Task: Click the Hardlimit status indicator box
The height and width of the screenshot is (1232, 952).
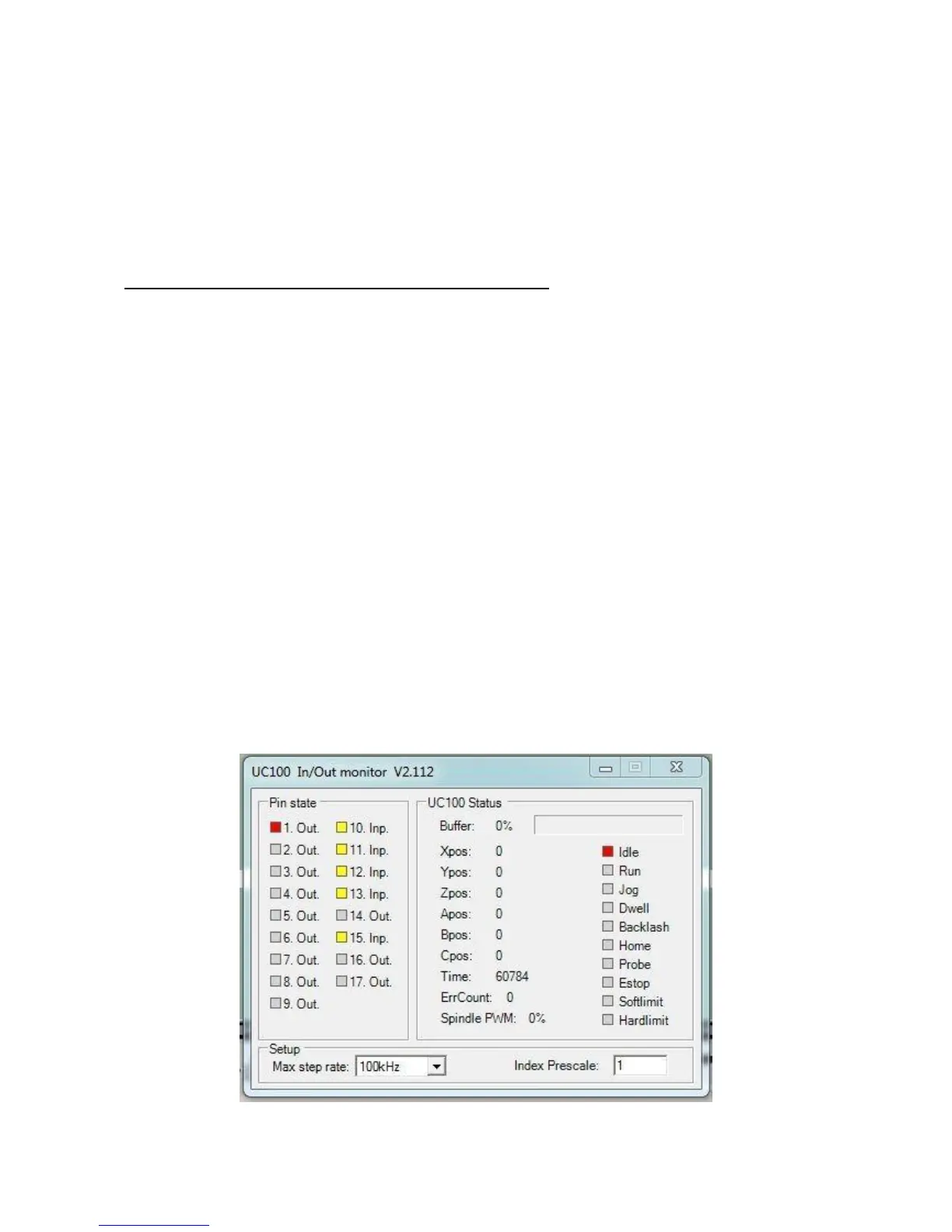Action: click(x=608, y=1019)
